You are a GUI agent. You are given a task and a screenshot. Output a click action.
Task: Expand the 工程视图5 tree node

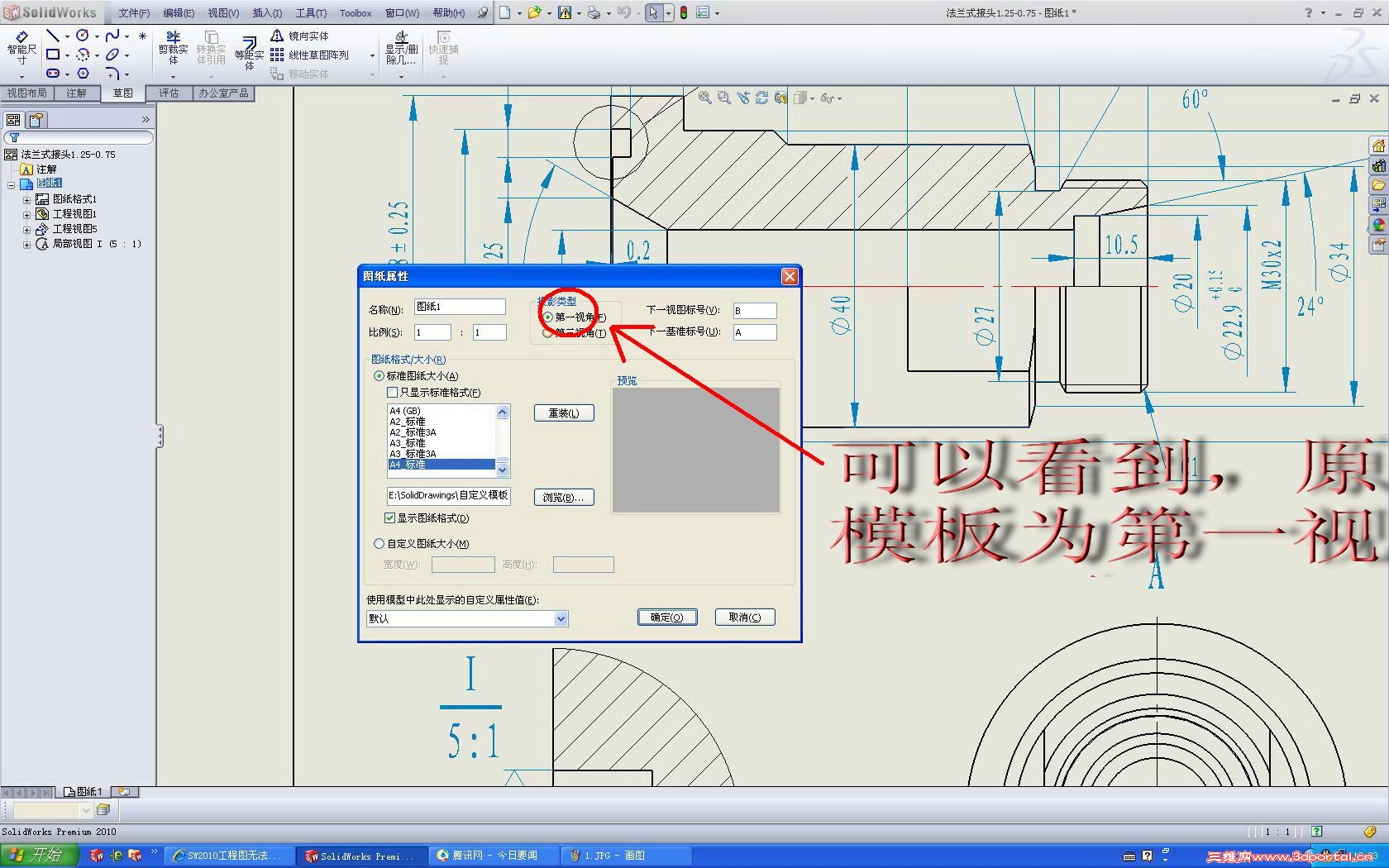(x=26, y=229)
